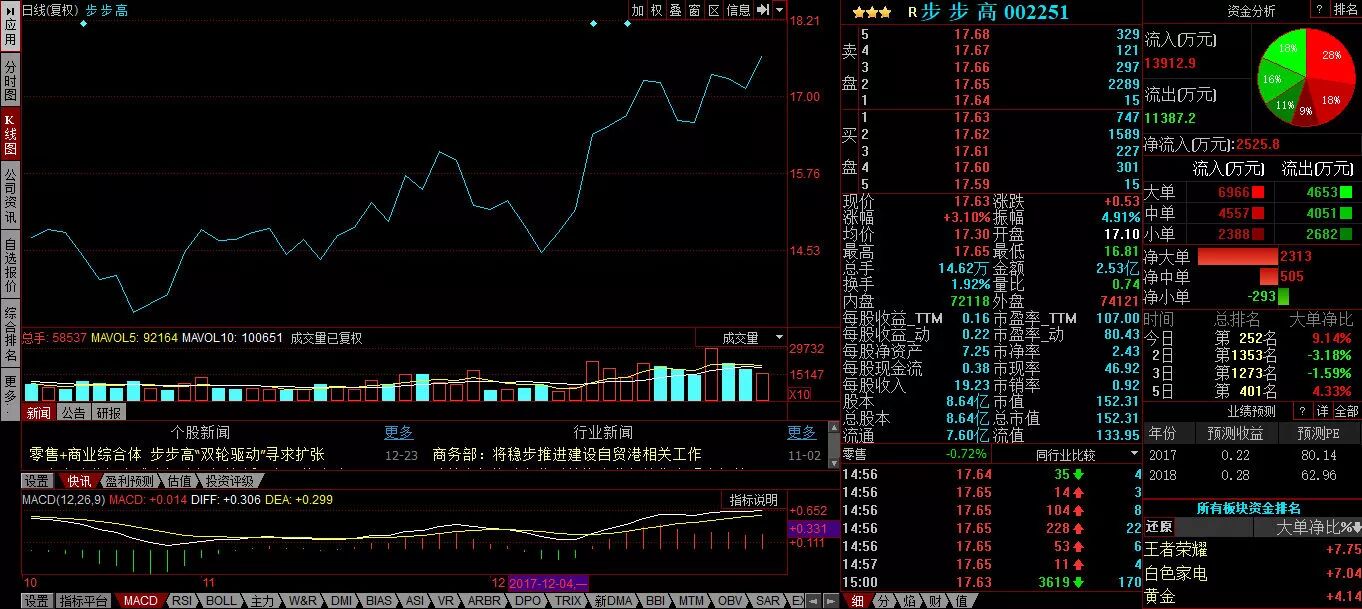This screenshot has width=1362, height=609.
Task: Open 自选报价 sidebar tab
Action: point(10,265)
